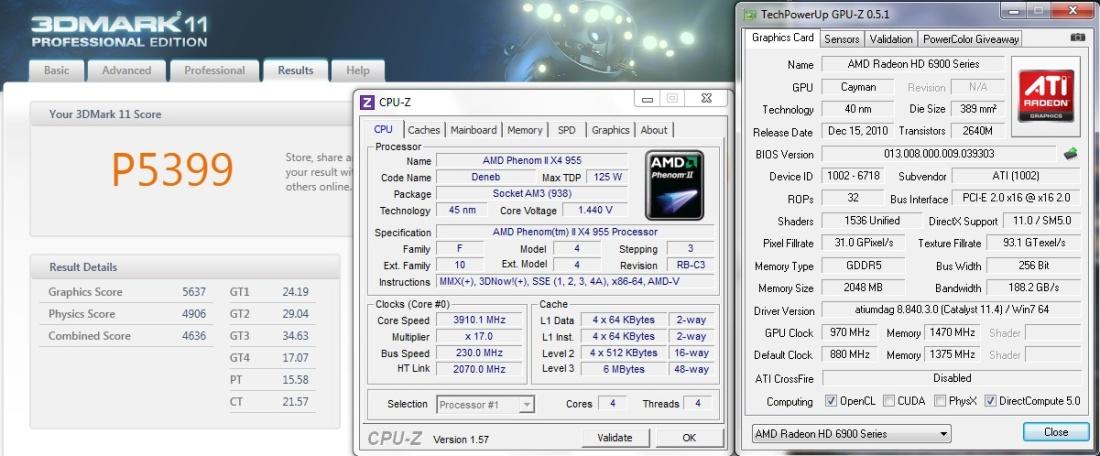Click the GPU Name field in GPU-Z

(x=913, y=64)
